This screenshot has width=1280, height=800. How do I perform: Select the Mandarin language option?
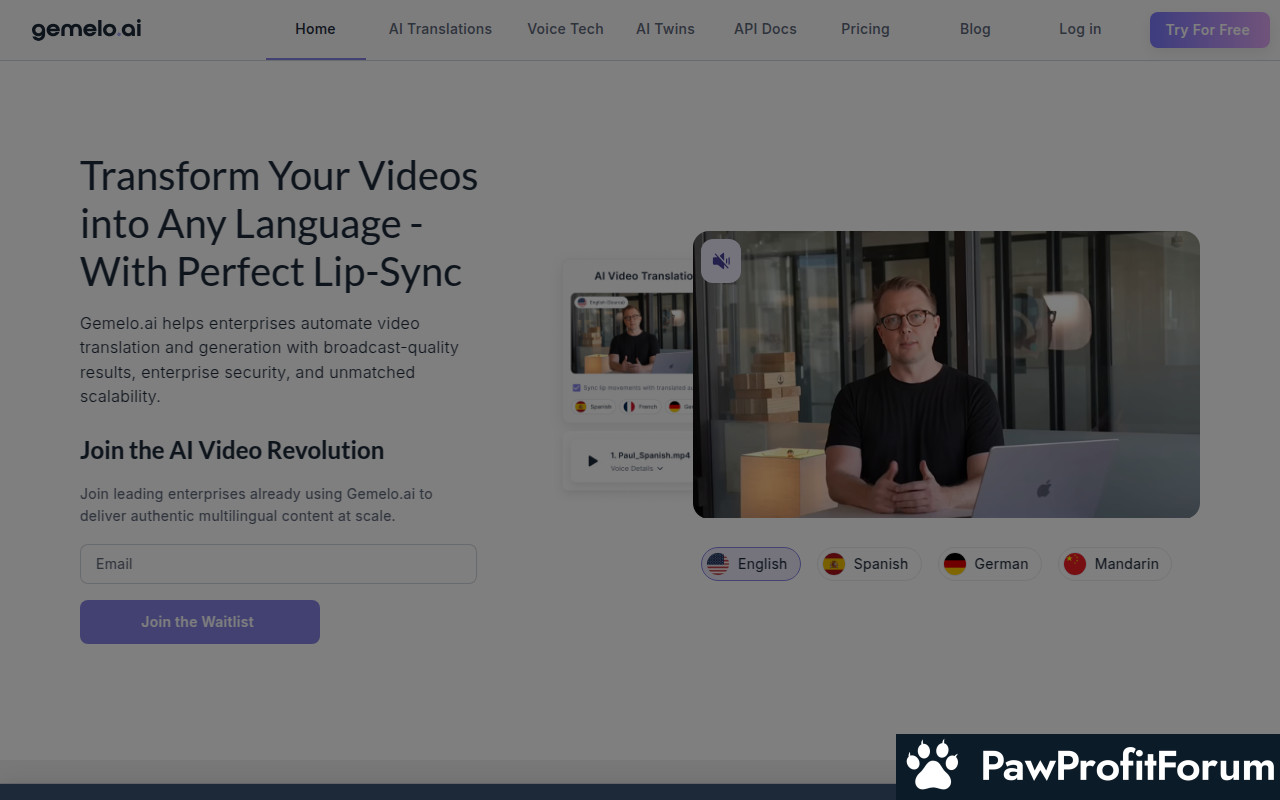(x=1114, y=564)
